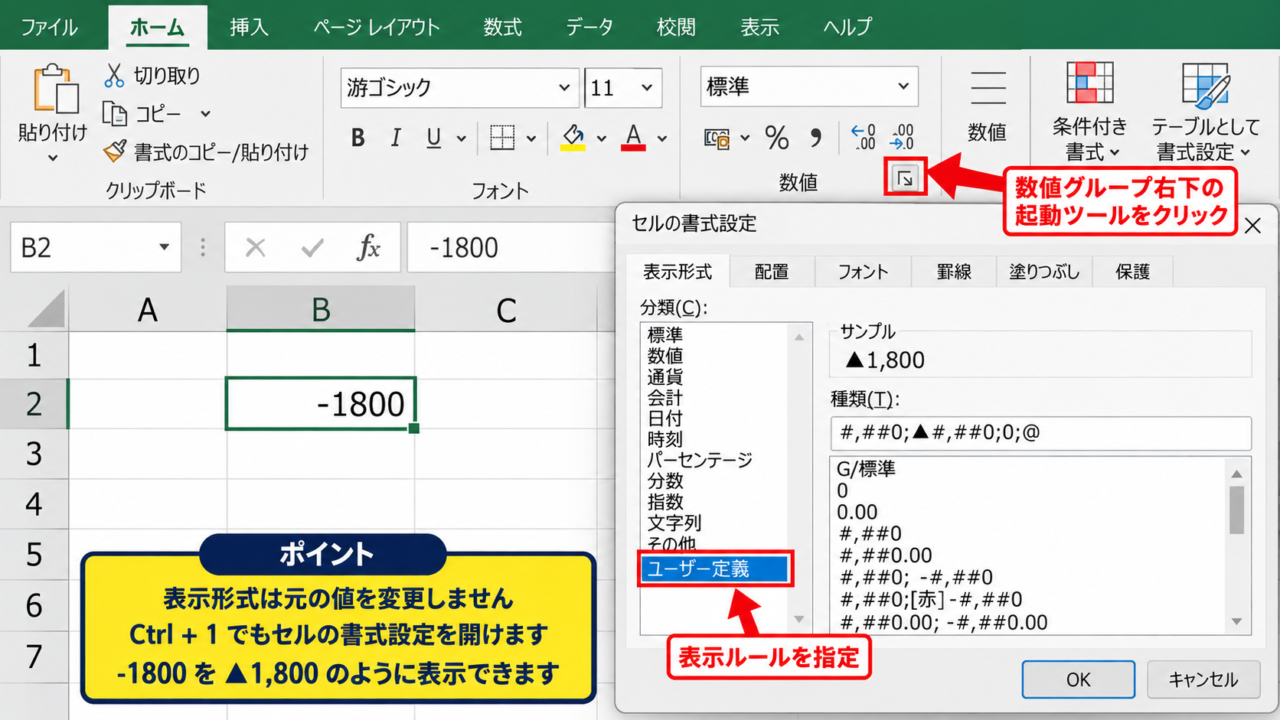Select the 配置 tab in the dialog
Screen dimensions: 1280x720
click(x=772, y=271)
